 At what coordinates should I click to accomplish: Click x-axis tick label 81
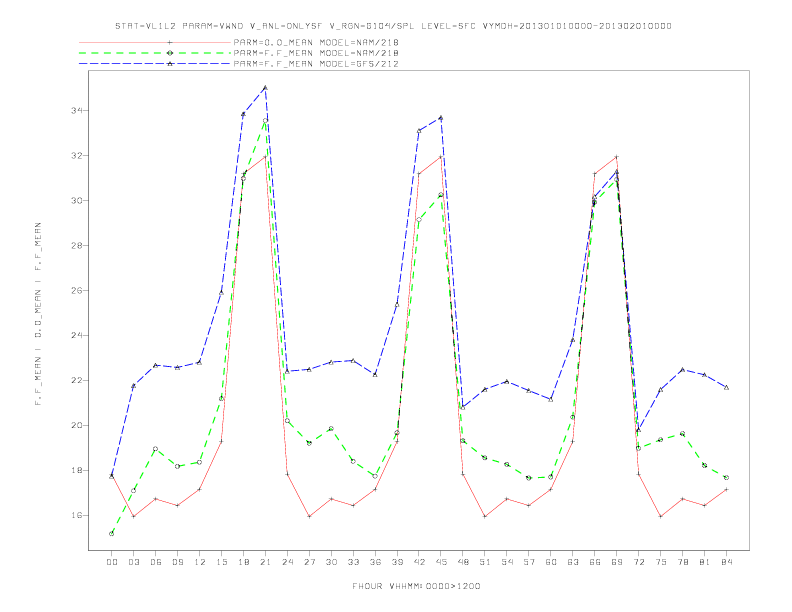[x=705, y=562]
